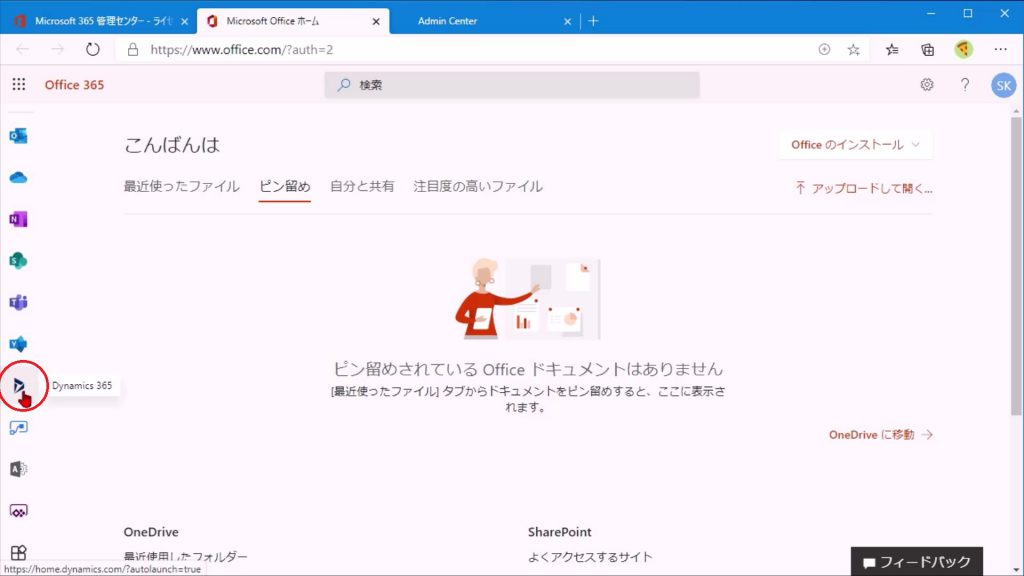Screen dimensions: 1024x576
Task: Open OneDrive from the sidebar
Action: coord(18,178)
